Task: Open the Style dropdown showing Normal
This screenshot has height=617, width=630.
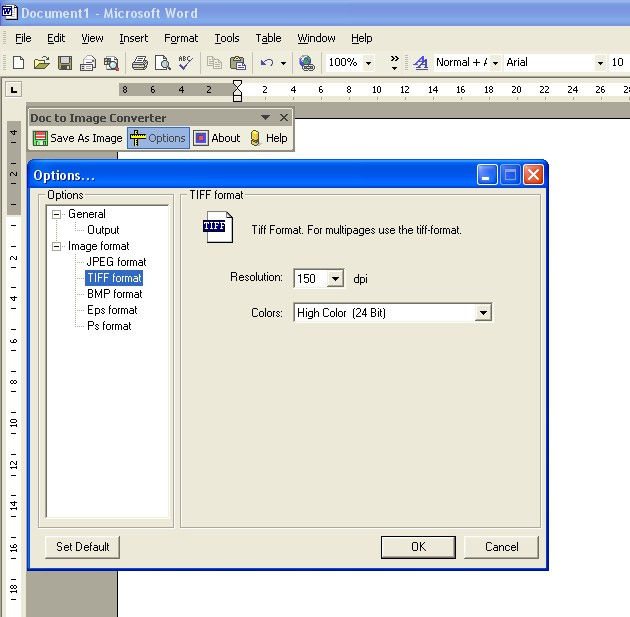Action: [x=495, y=63]
